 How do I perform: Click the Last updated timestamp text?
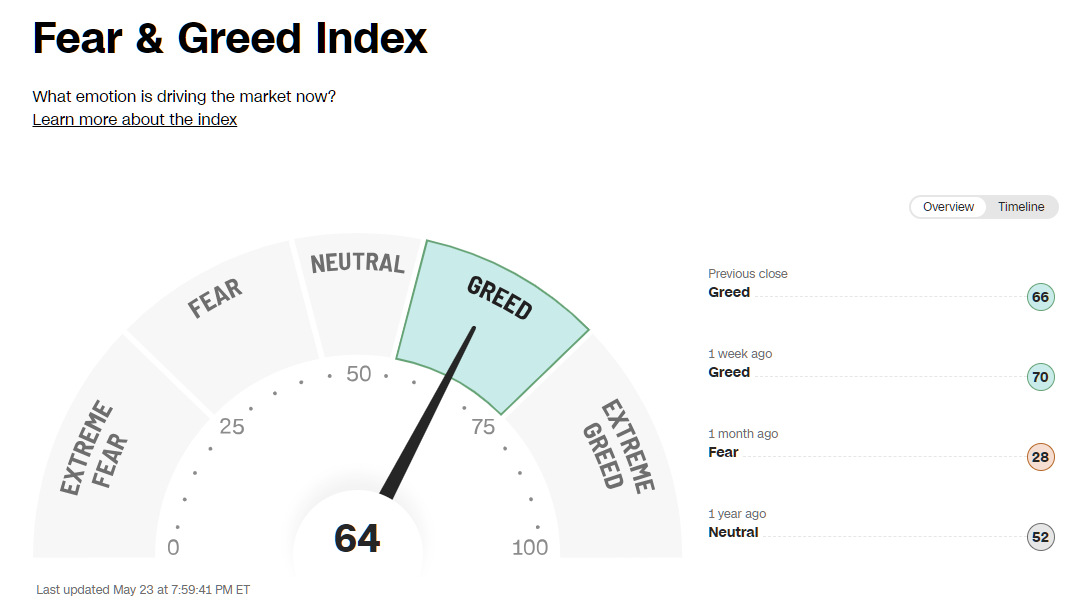(x=141, y=589)
